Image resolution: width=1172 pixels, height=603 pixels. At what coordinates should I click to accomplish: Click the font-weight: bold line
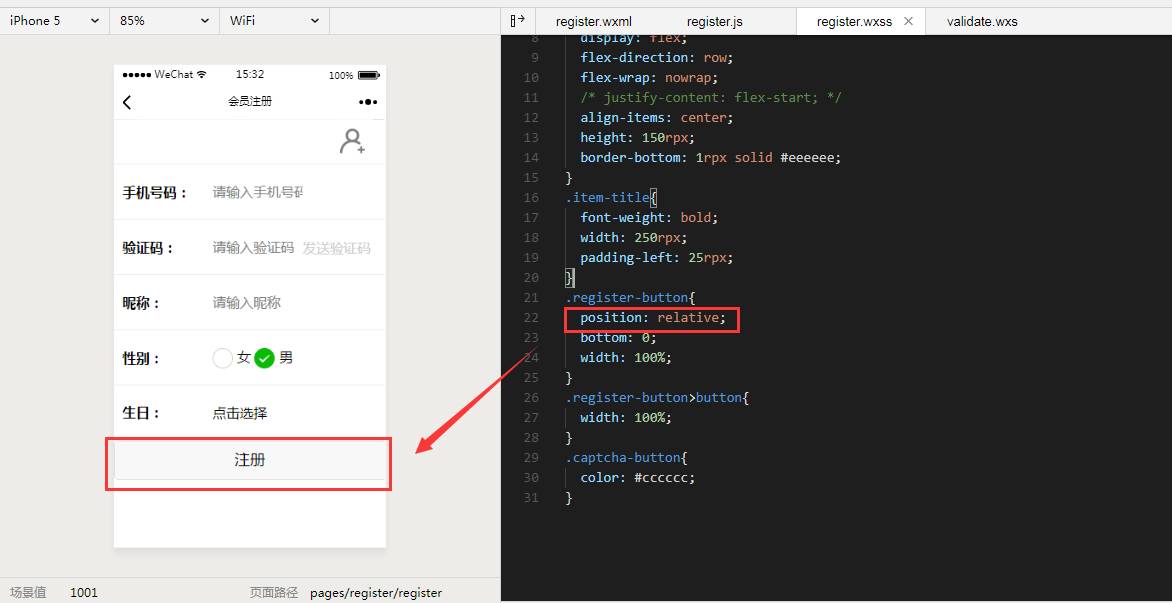coord(649,217)
